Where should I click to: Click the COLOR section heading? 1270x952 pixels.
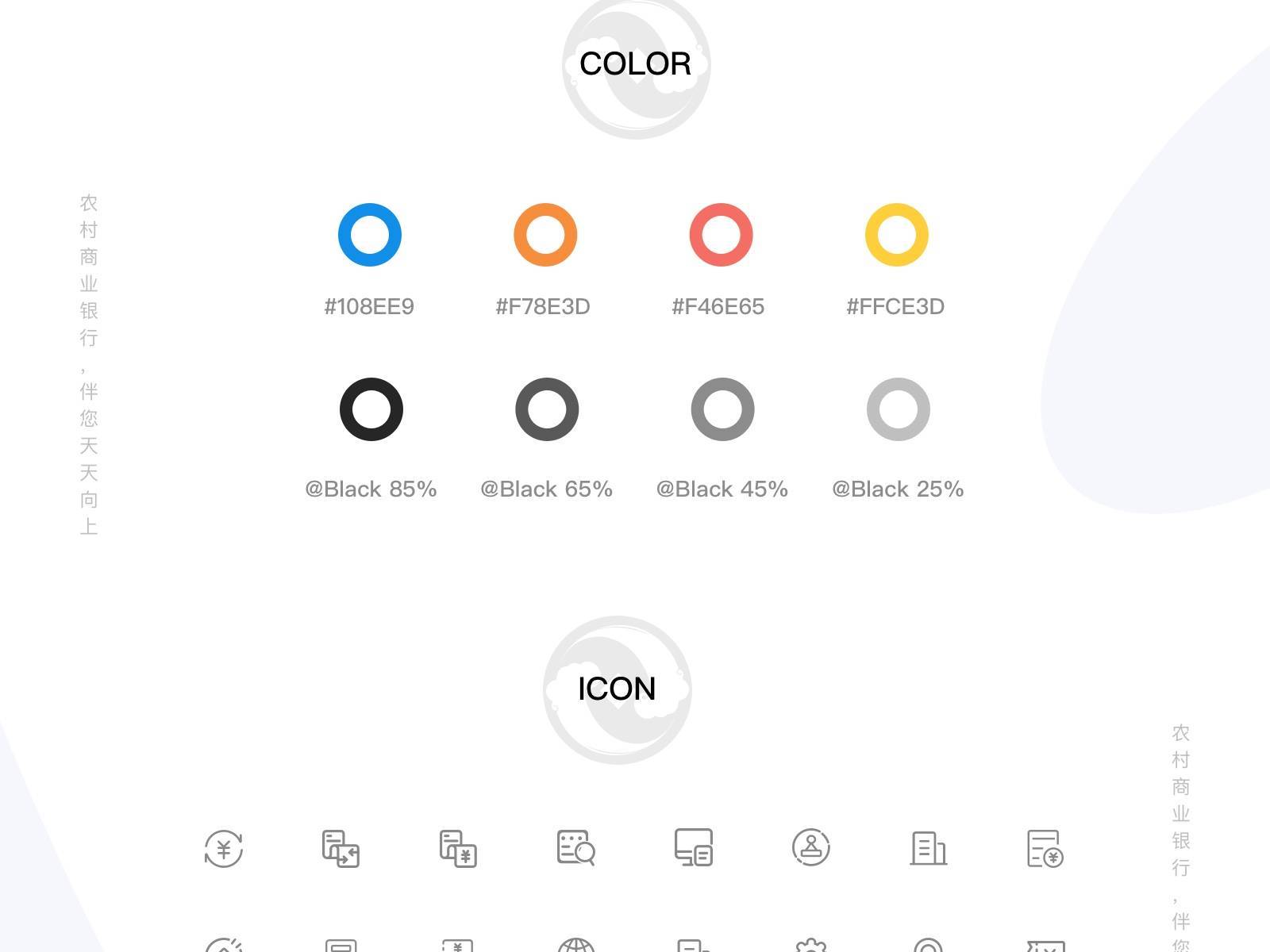pyautogui.click(x=635, y=64)
